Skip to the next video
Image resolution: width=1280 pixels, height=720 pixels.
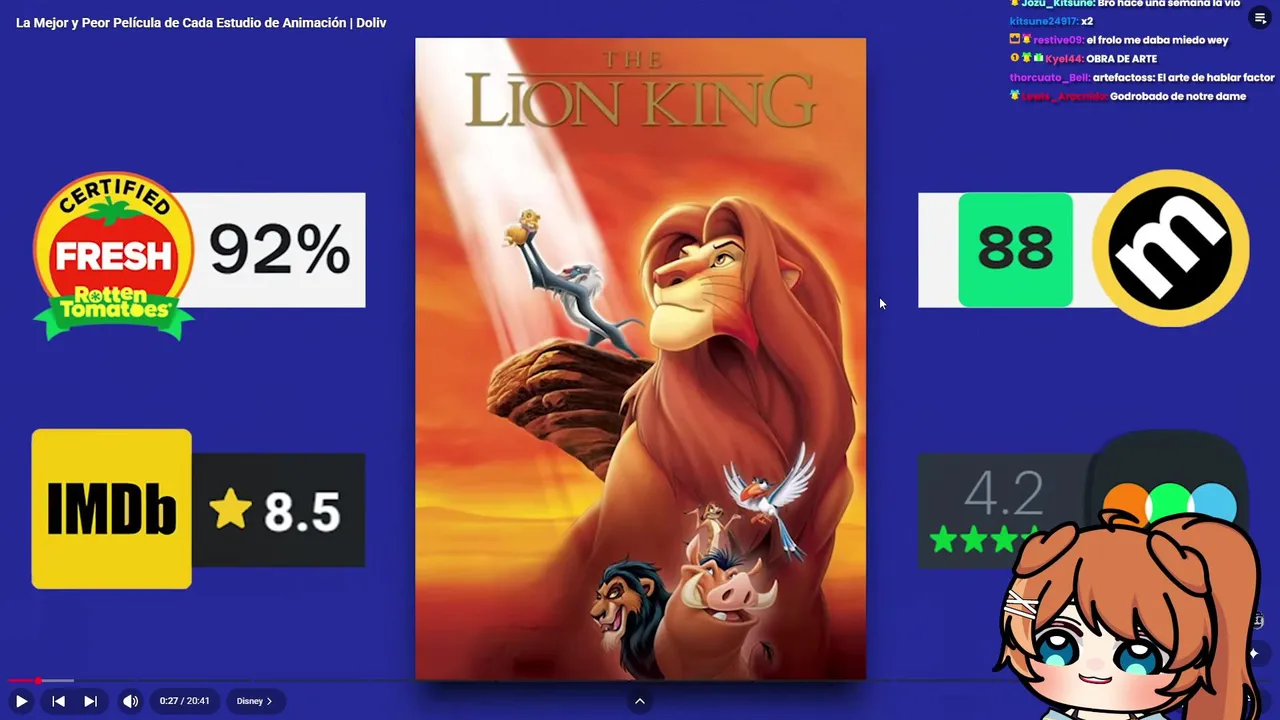point(90,701)
